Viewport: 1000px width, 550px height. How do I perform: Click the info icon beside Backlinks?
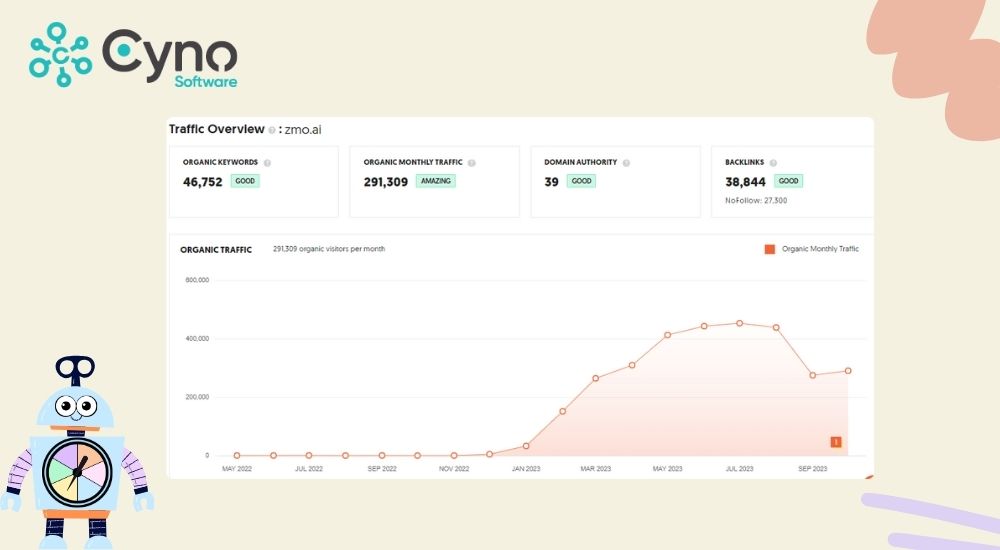pyautogui.click(x=773, y=162)
